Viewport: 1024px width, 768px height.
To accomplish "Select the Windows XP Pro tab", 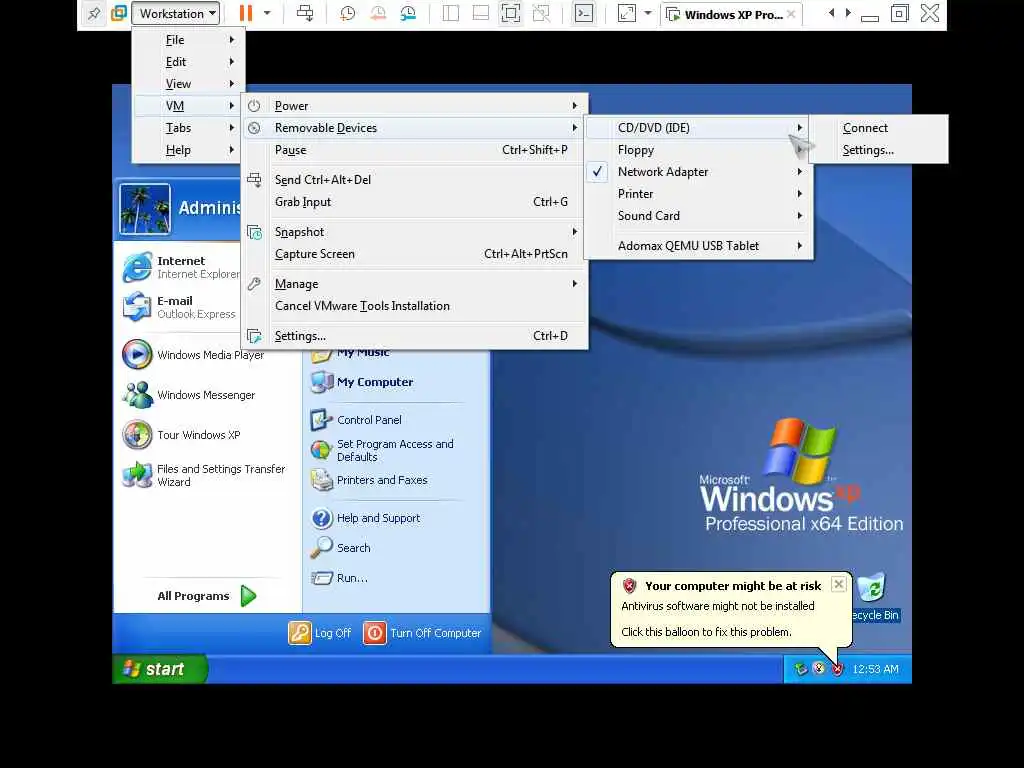I will pyautogui.click(x=731, y=14).
